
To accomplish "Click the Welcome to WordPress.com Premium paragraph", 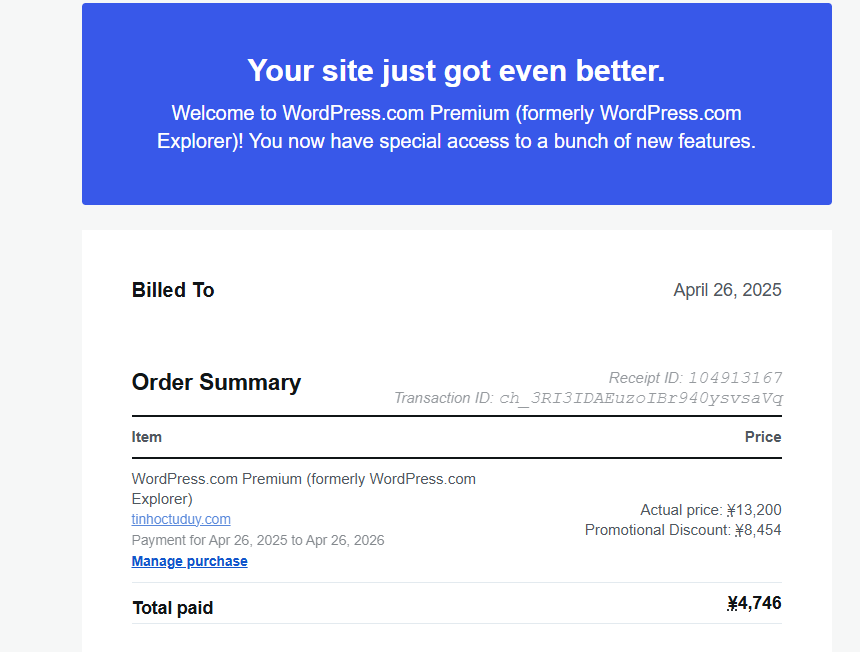I will tap(456, 127).
